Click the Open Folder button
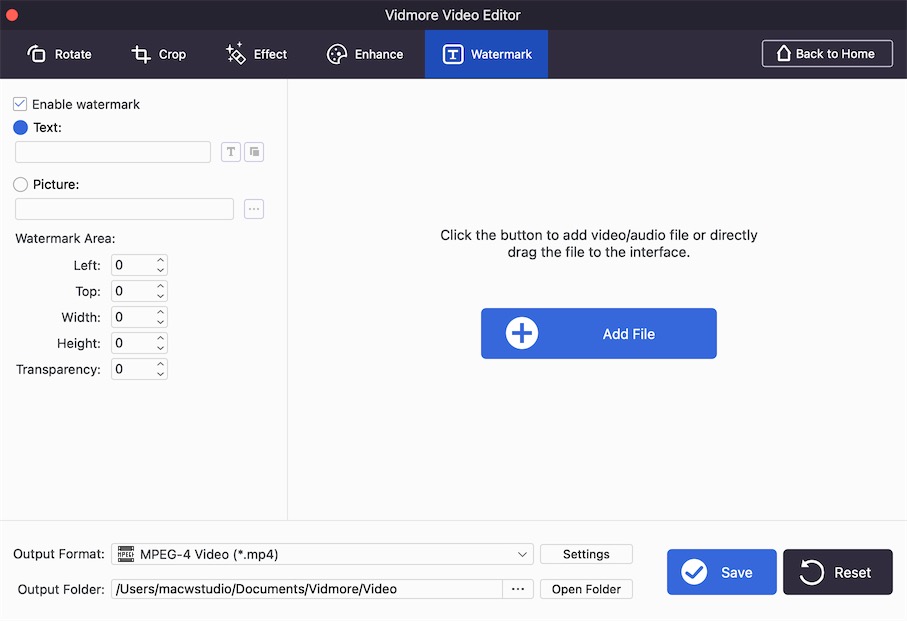This screenshot has width=907, height=621. (x=586, y=589)
